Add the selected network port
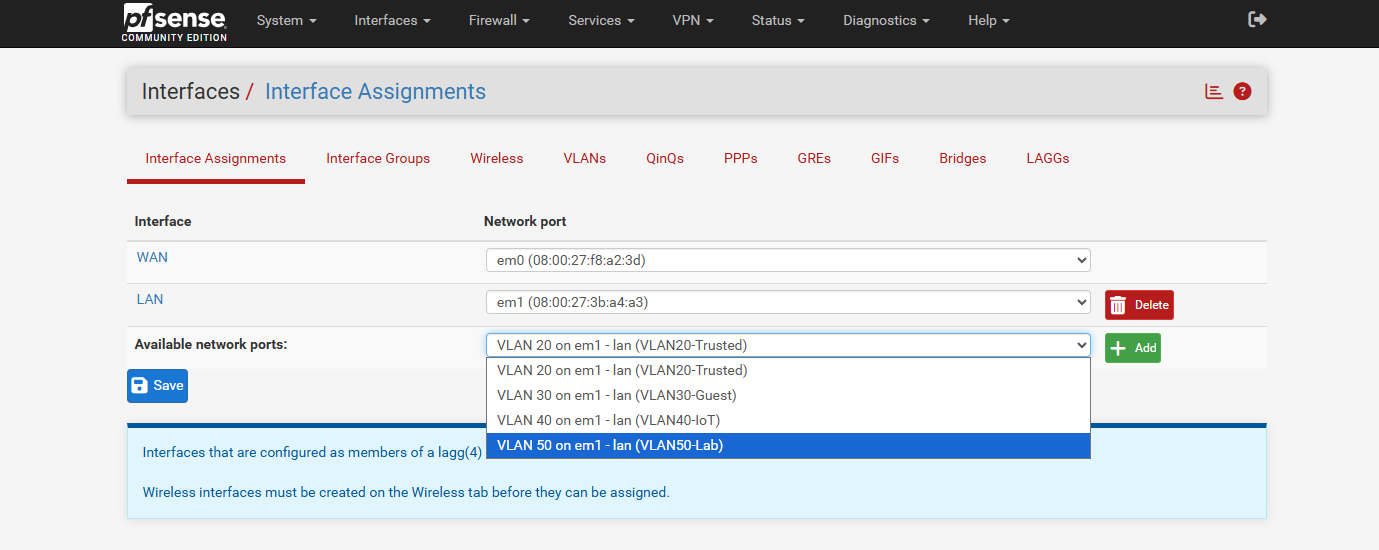Screen dimensions: 1379x550 tap(1133, 348)
